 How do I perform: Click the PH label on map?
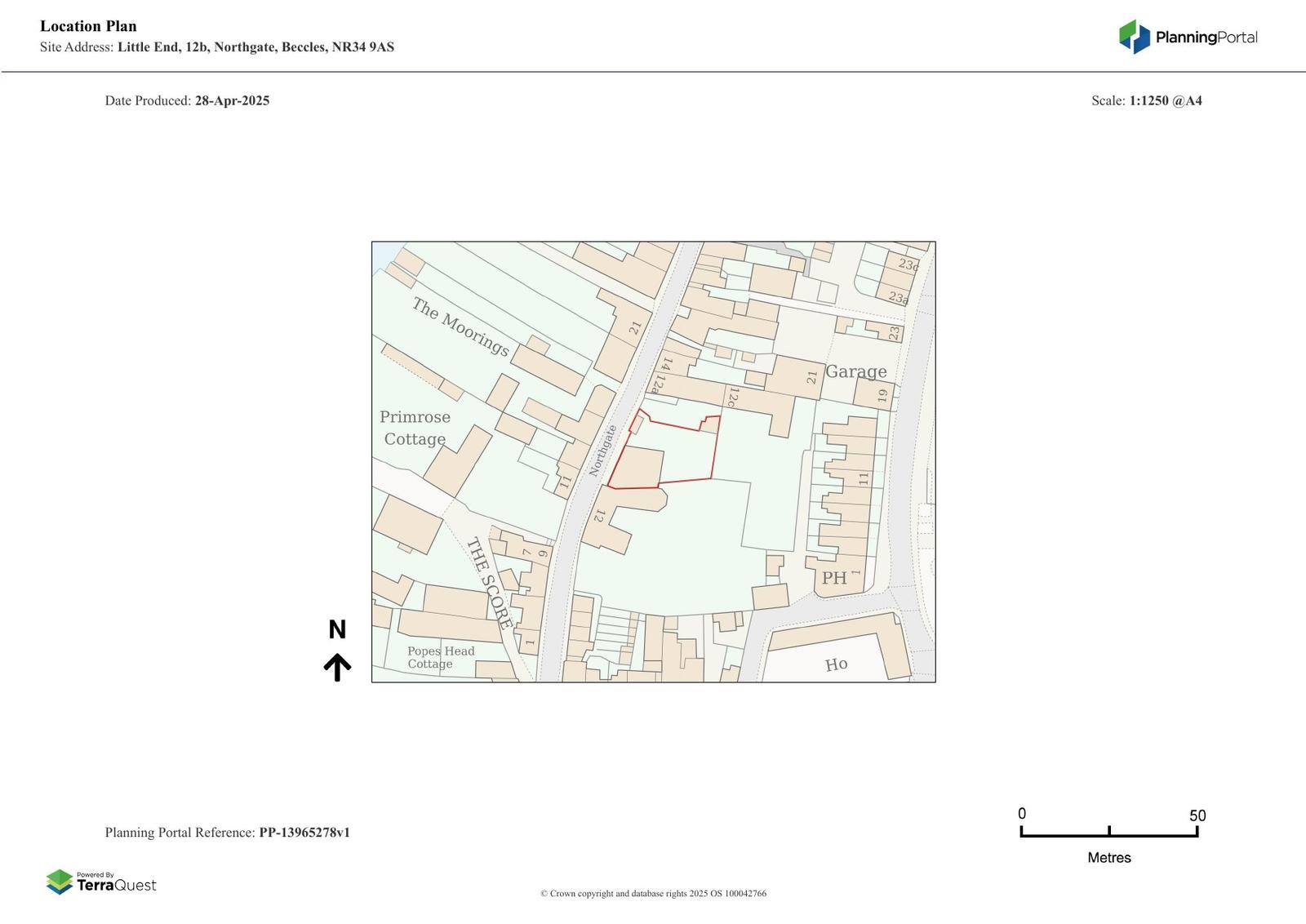pos(833,578)
